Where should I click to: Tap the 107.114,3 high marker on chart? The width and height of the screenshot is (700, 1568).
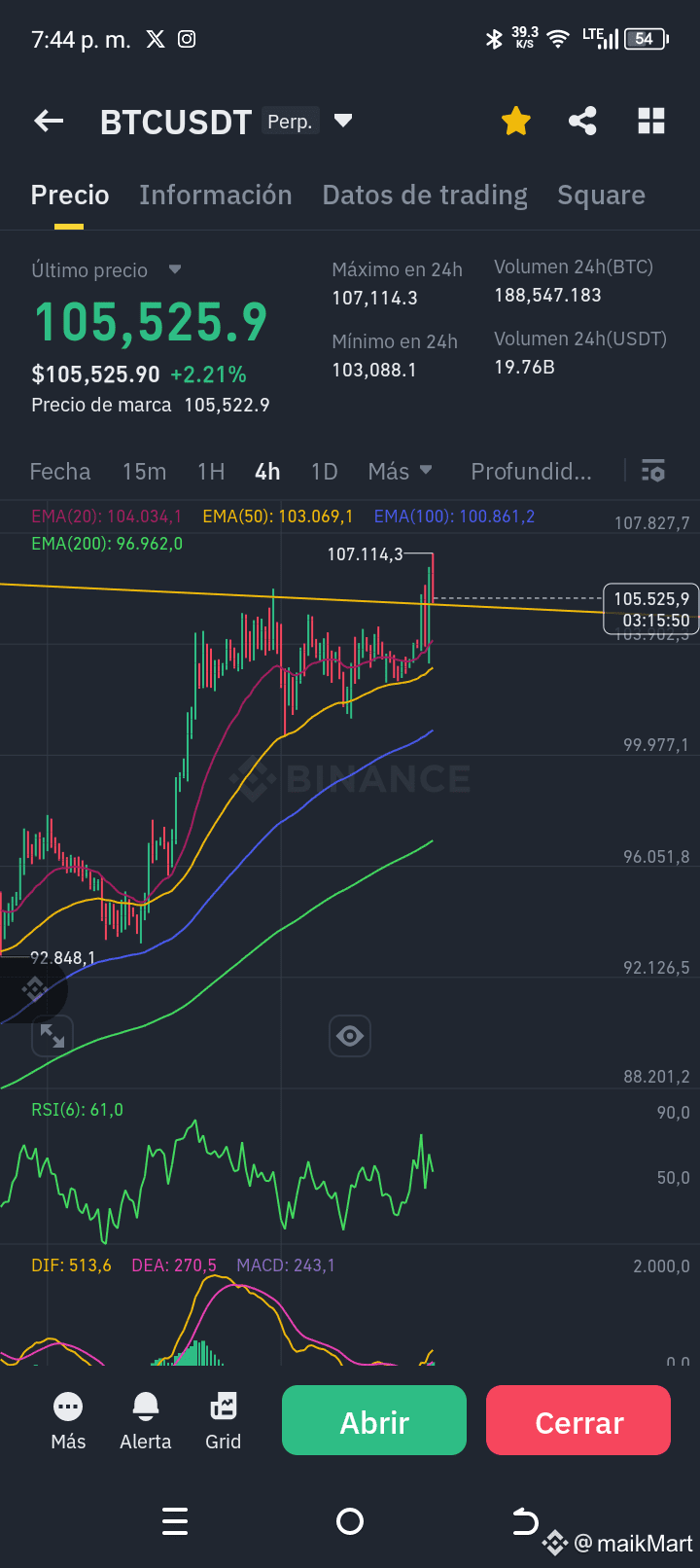pyautogui.click(x=365, y=554)
